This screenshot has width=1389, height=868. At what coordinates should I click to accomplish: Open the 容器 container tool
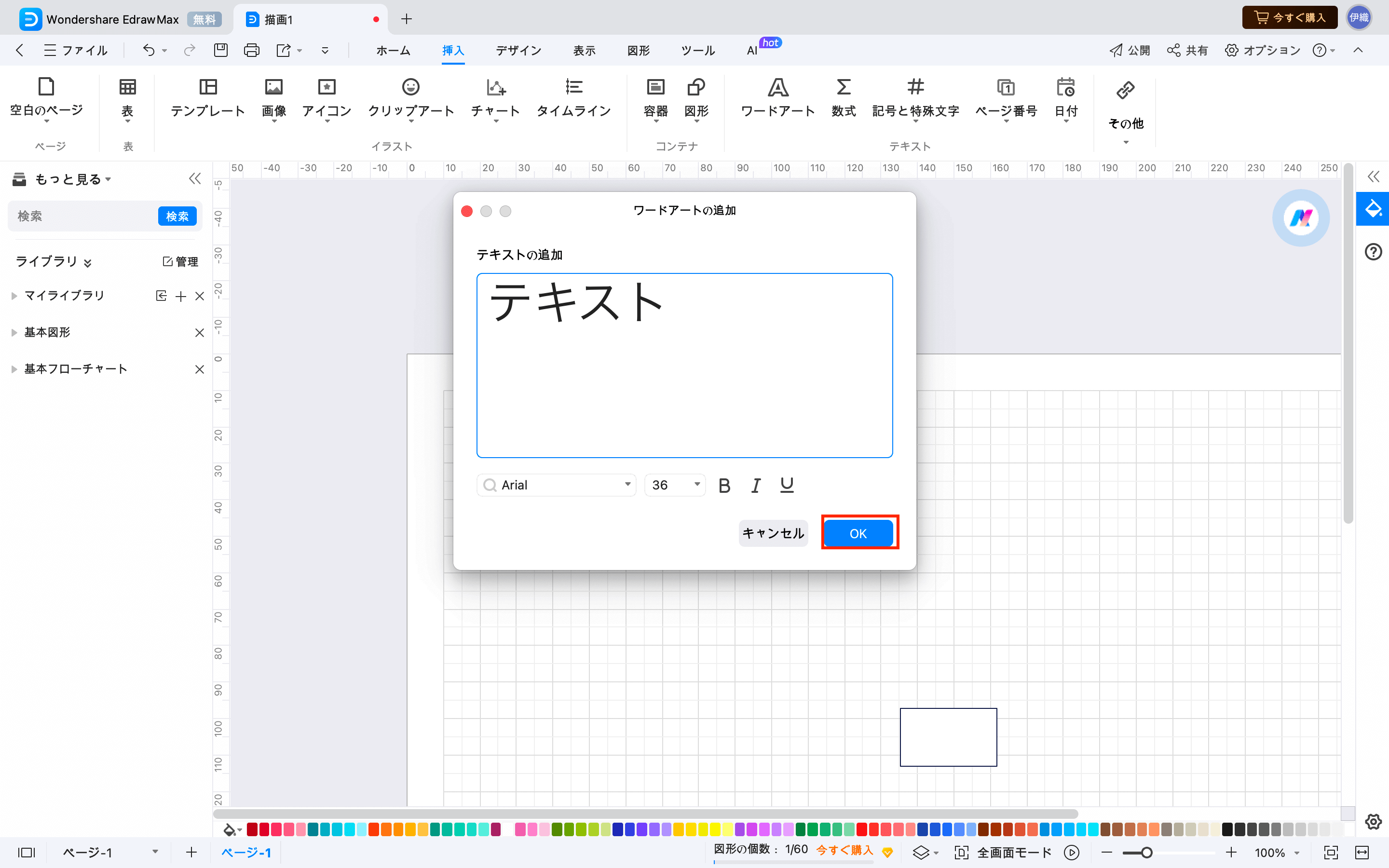[x=655, y=98]
